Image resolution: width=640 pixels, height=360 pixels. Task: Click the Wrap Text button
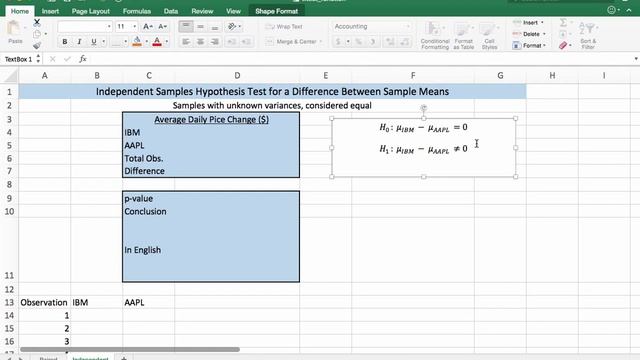point(284,27)
